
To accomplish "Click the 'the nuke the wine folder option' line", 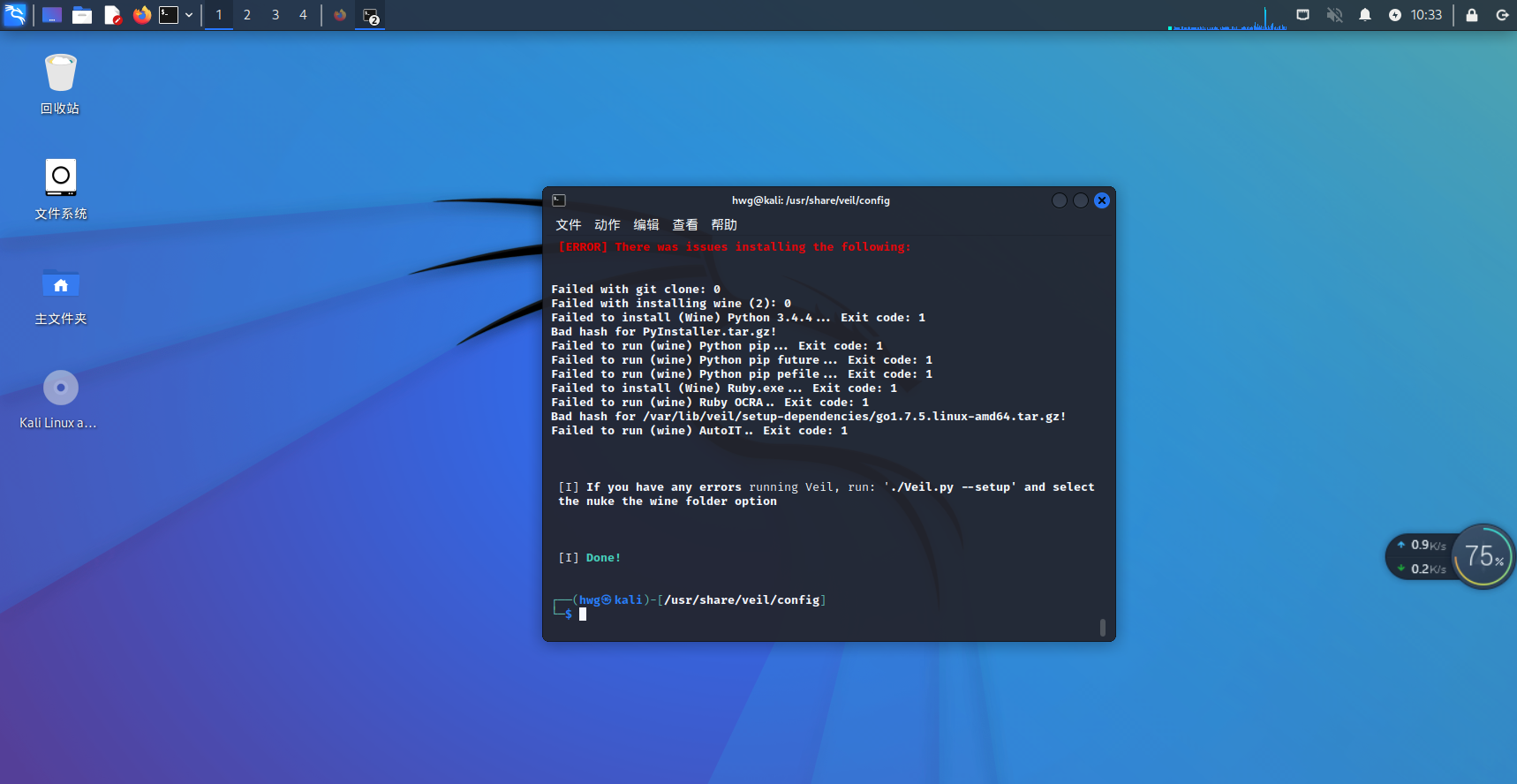I will (x=668, y=501).
